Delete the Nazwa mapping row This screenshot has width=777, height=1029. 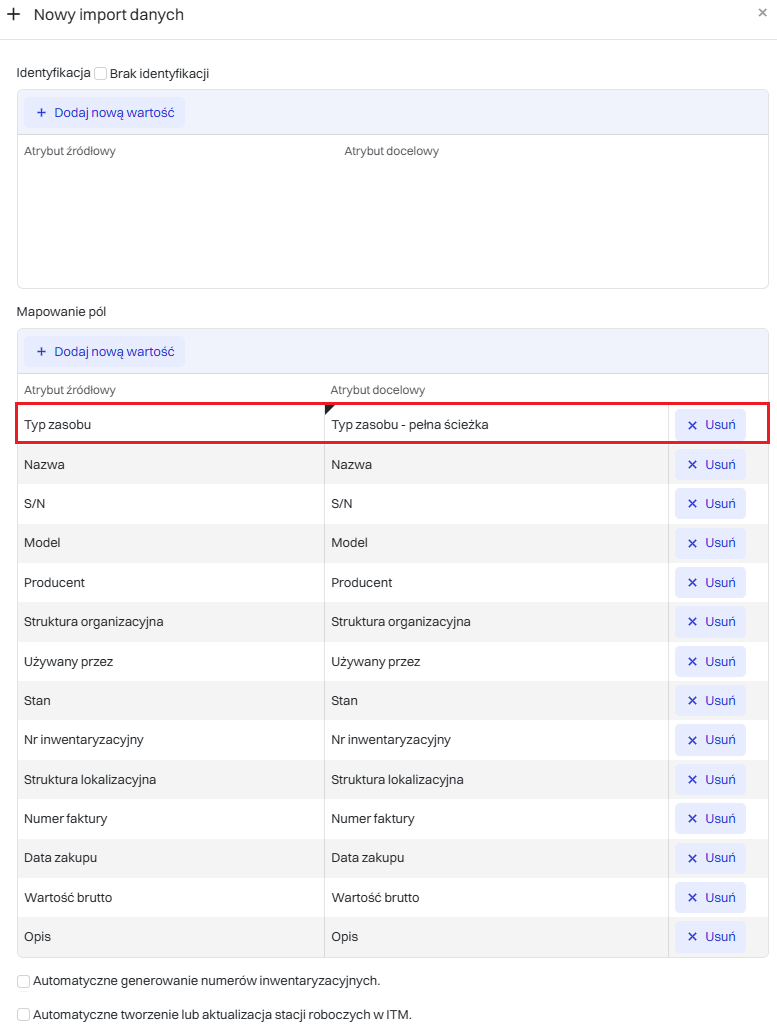pyautogui.click(x=710, y=464)
